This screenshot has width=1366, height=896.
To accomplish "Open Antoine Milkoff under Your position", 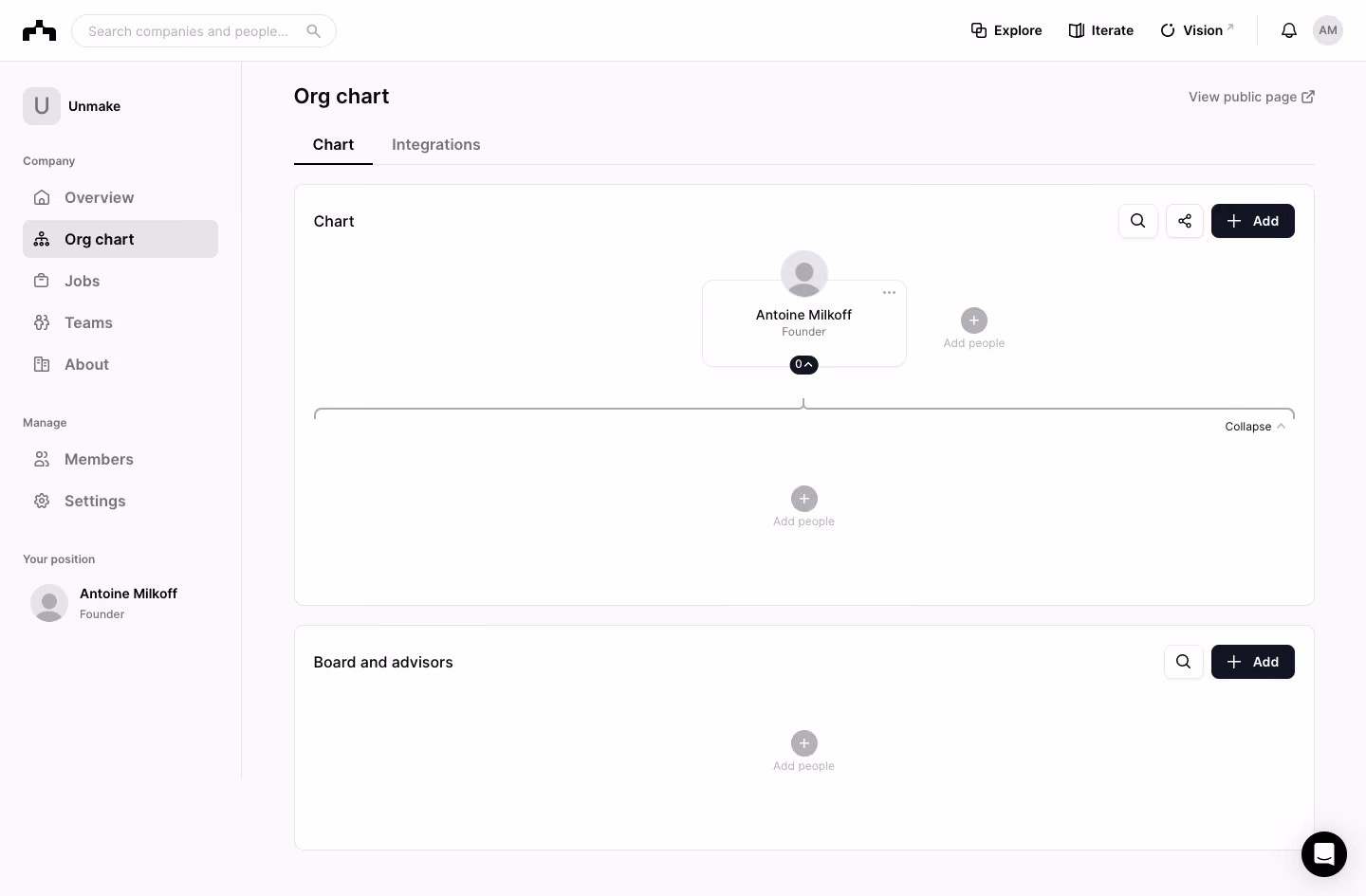I will [120, 603].
